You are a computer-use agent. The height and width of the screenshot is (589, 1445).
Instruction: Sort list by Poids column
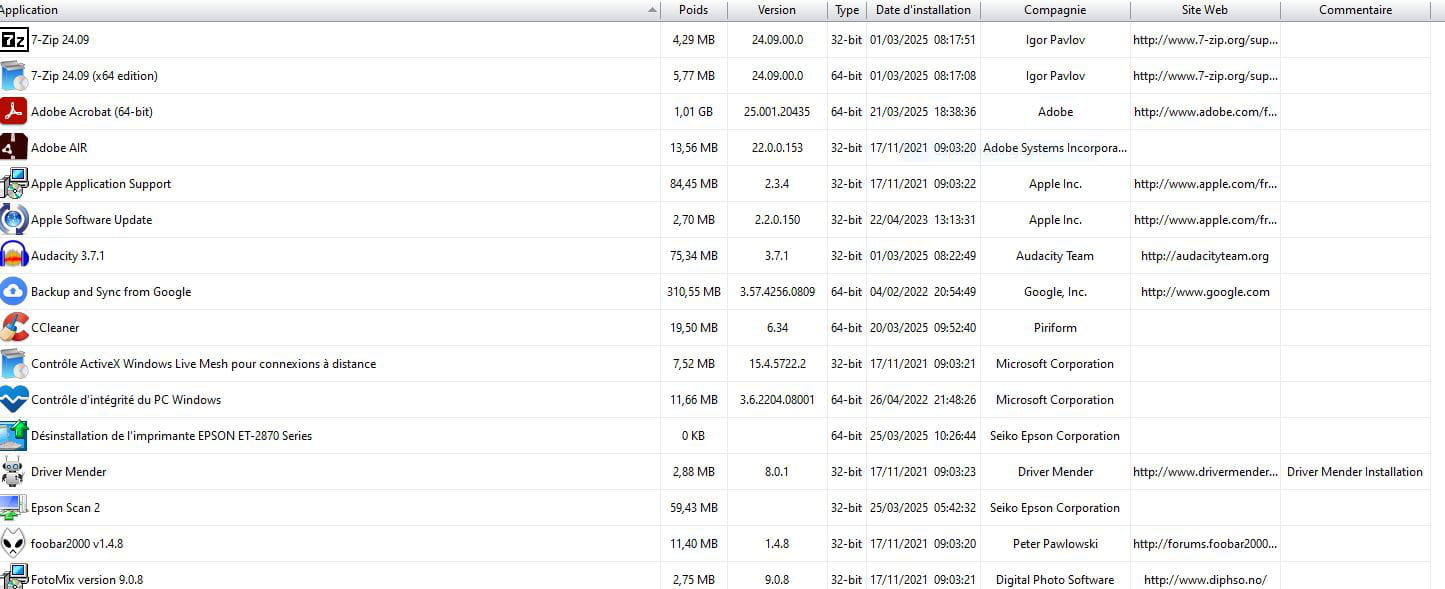tap(693, 10)
